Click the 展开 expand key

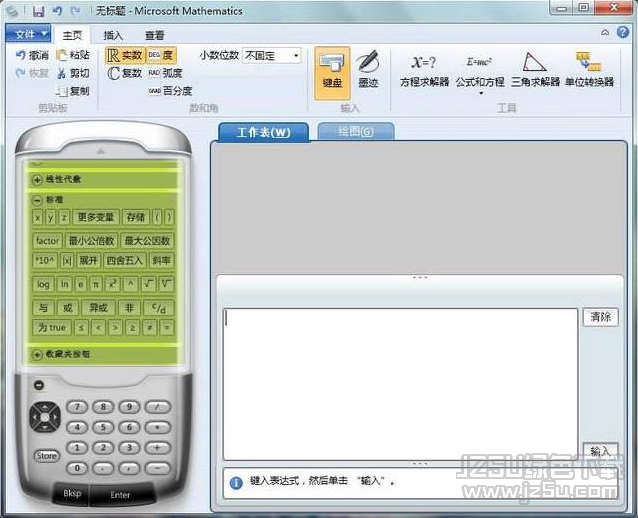coord(88,260)
